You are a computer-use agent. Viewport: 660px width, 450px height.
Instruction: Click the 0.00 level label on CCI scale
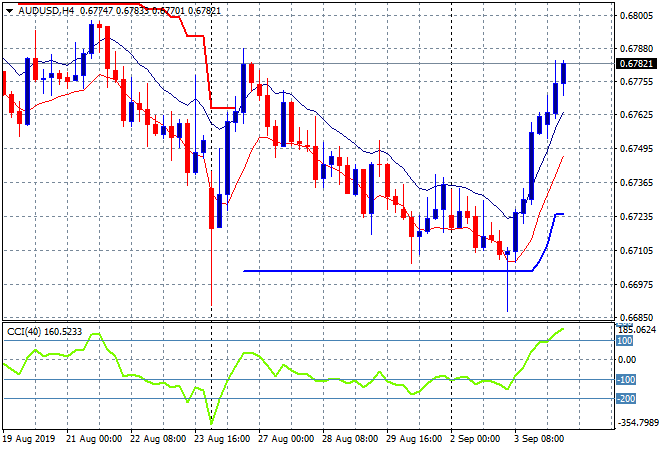pos(626,360)
